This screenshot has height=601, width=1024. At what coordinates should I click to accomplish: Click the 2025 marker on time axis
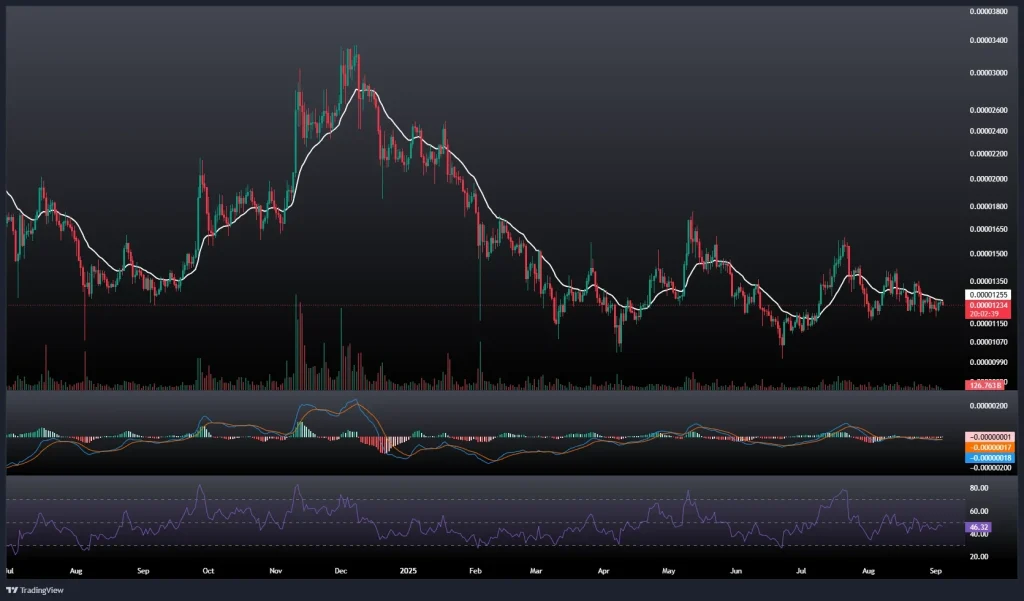point(408,573)
